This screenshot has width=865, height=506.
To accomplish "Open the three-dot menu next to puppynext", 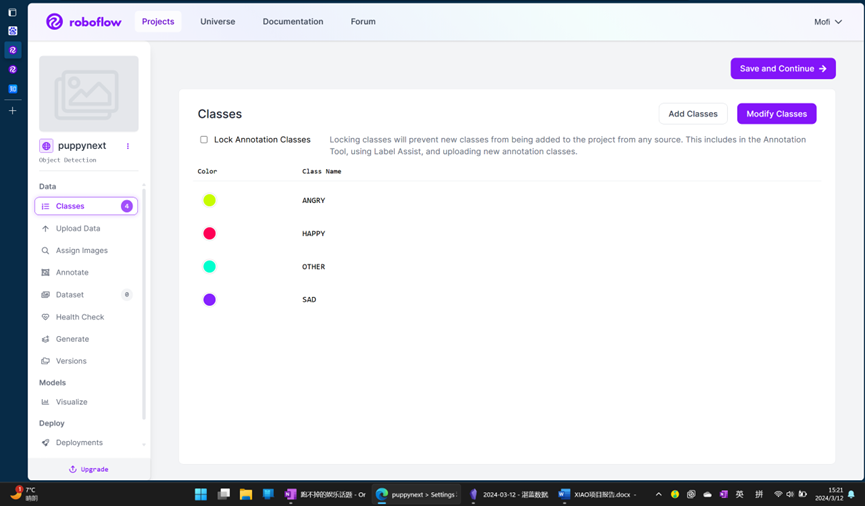I will point(128,146).
